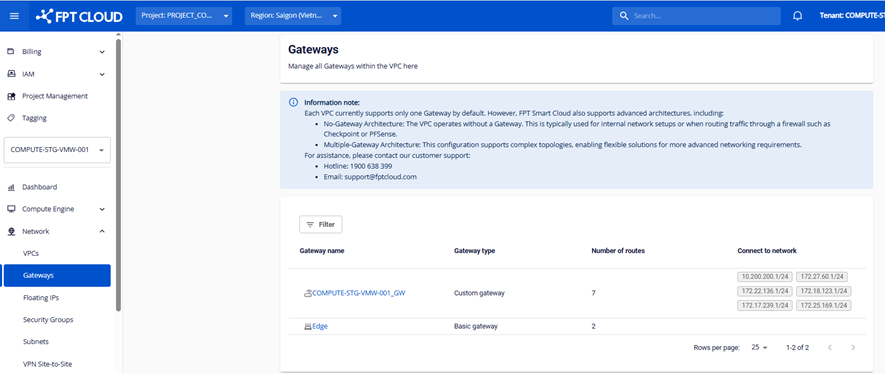
Task: Open Tagging in sidebar
Action: pos(34,118)
